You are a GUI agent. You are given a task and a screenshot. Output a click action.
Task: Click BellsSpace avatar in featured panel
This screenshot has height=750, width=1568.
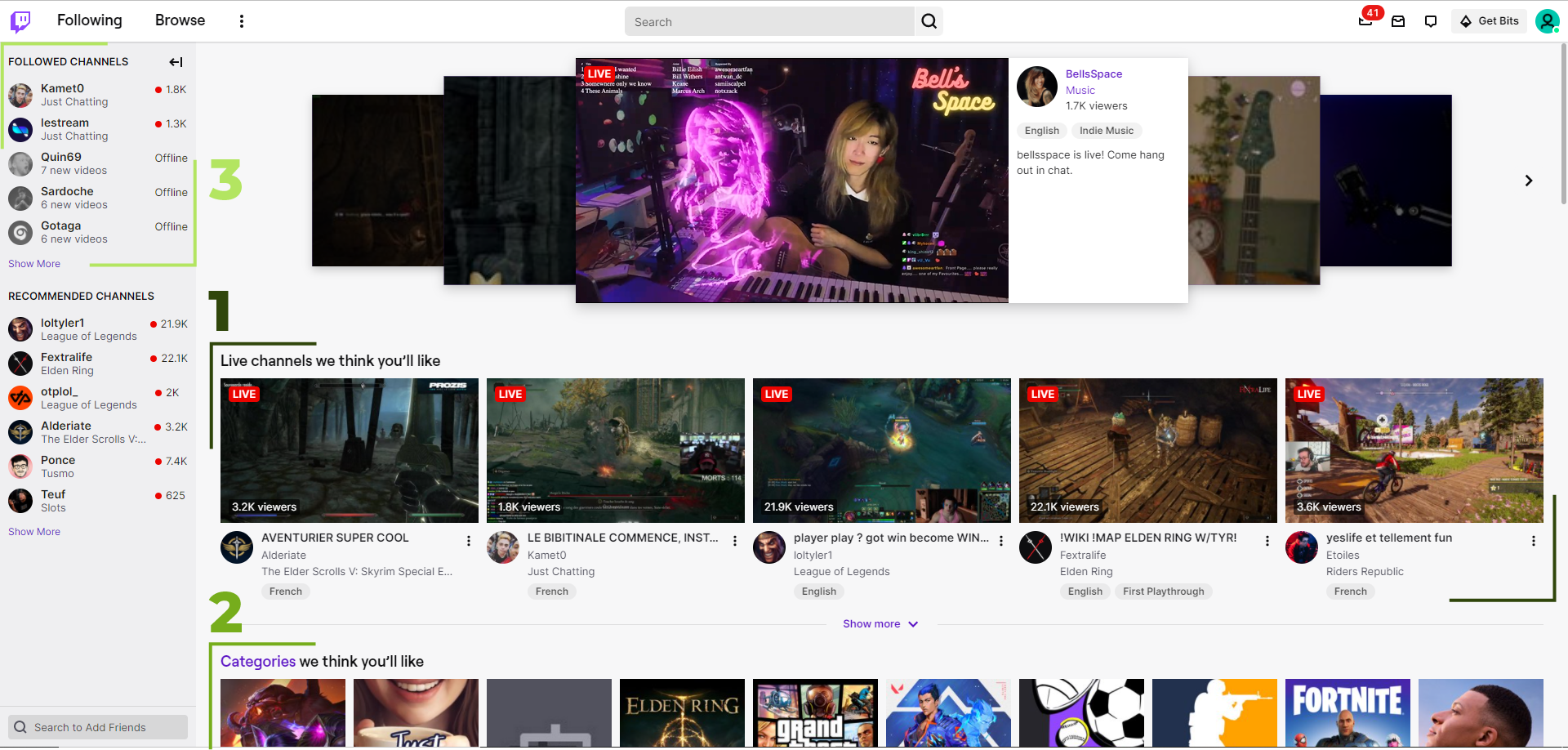click(x=1037, y=87)
